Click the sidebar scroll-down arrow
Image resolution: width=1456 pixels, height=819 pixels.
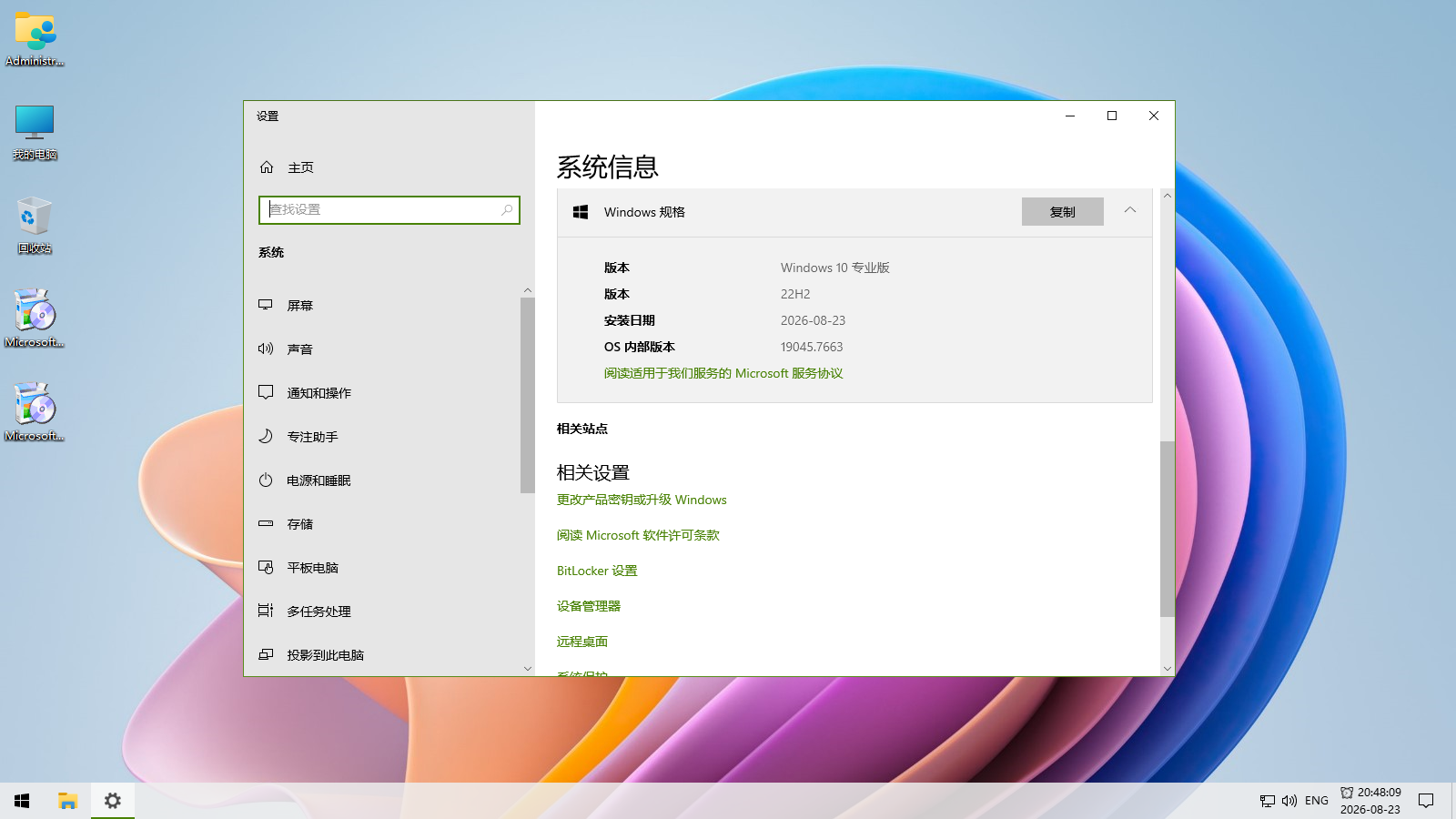point(528,669)
